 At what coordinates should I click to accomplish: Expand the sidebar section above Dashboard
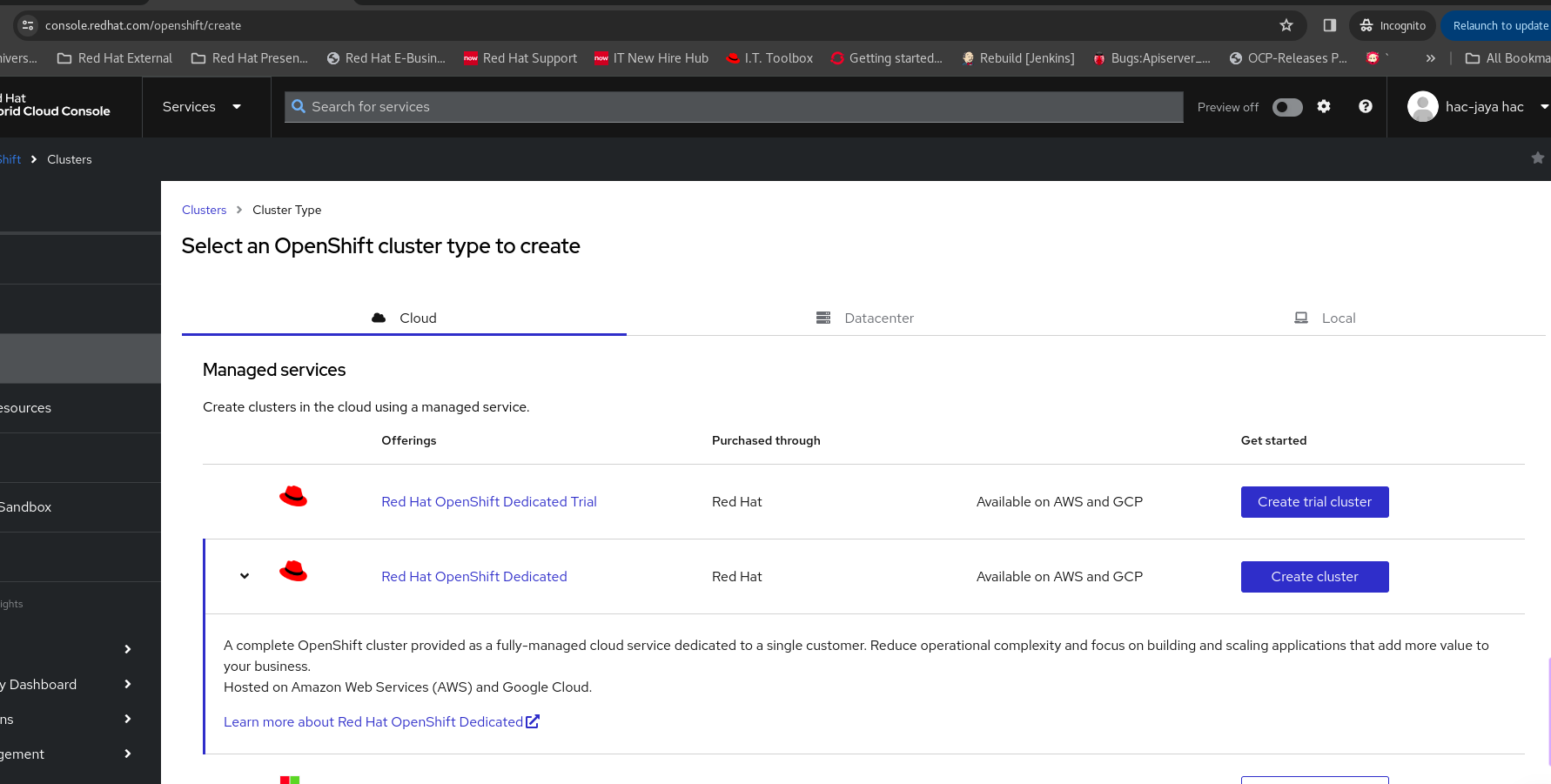[x=80, y=650]
